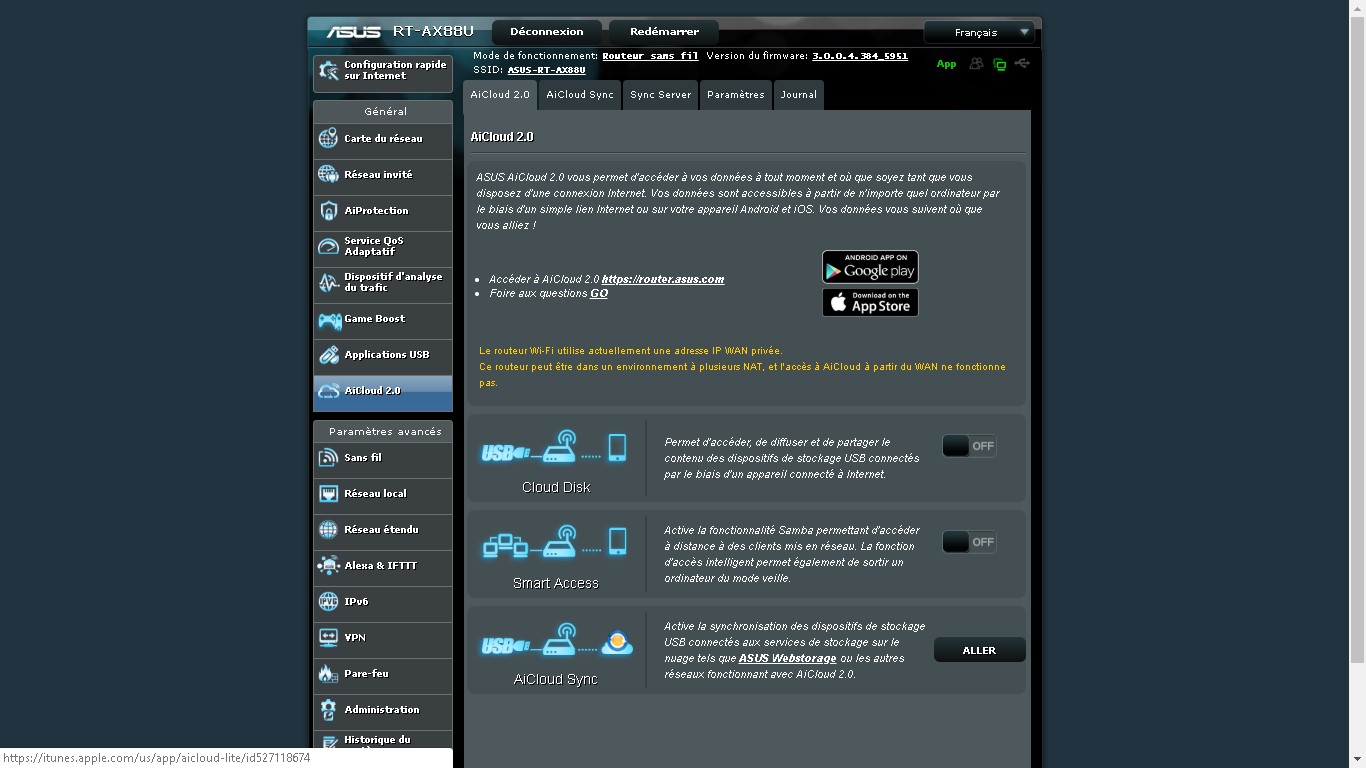Open the ASUS Webstorage link
This screenshot has width=1366, height=768.
(788, 658)
